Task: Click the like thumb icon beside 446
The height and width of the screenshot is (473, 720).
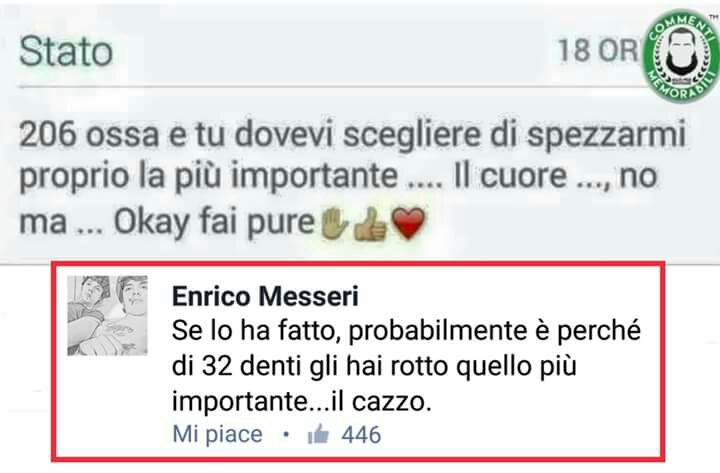Action: tap(318, 434)
